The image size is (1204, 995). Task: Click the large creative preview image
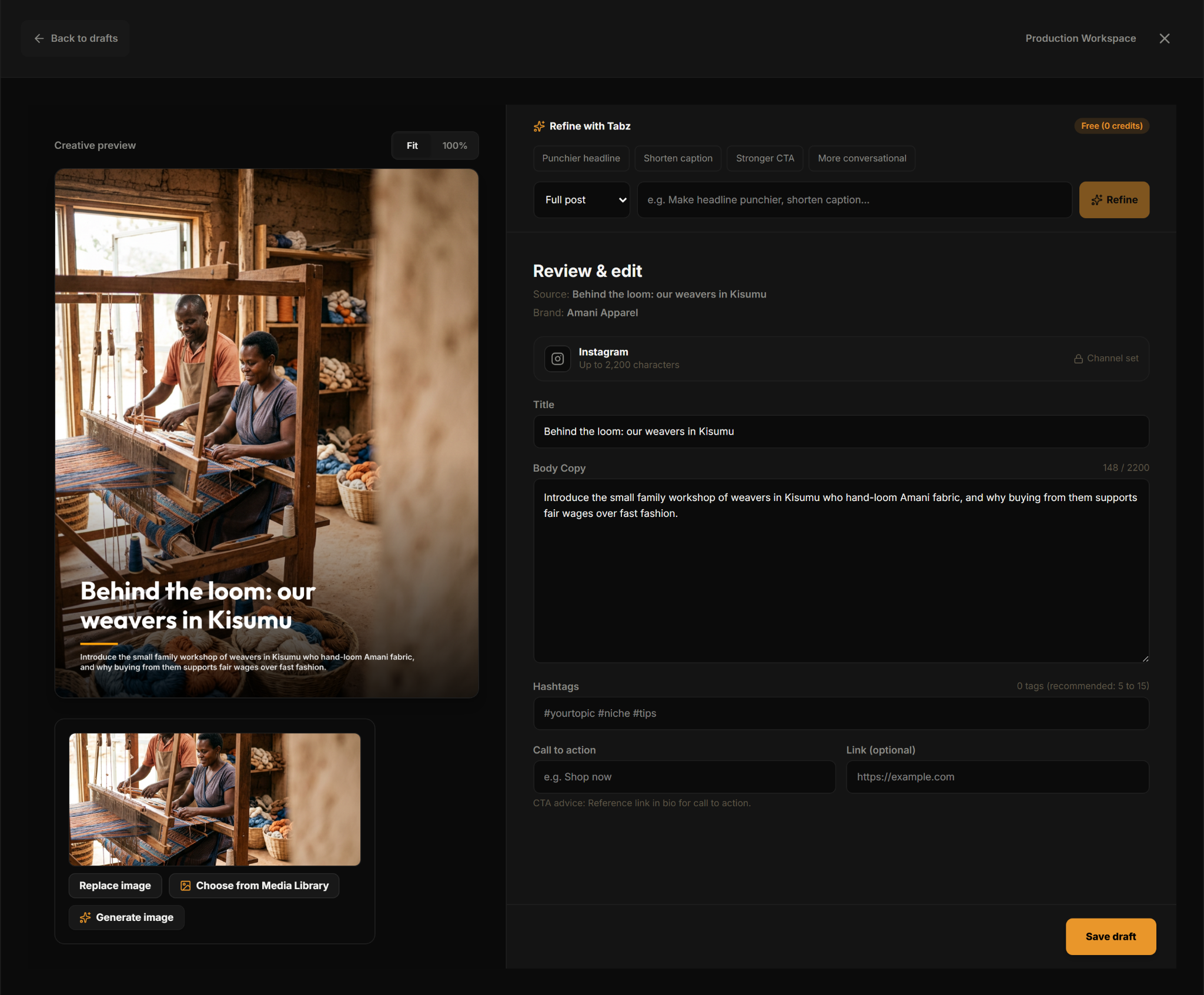click(x=266, y=433)
